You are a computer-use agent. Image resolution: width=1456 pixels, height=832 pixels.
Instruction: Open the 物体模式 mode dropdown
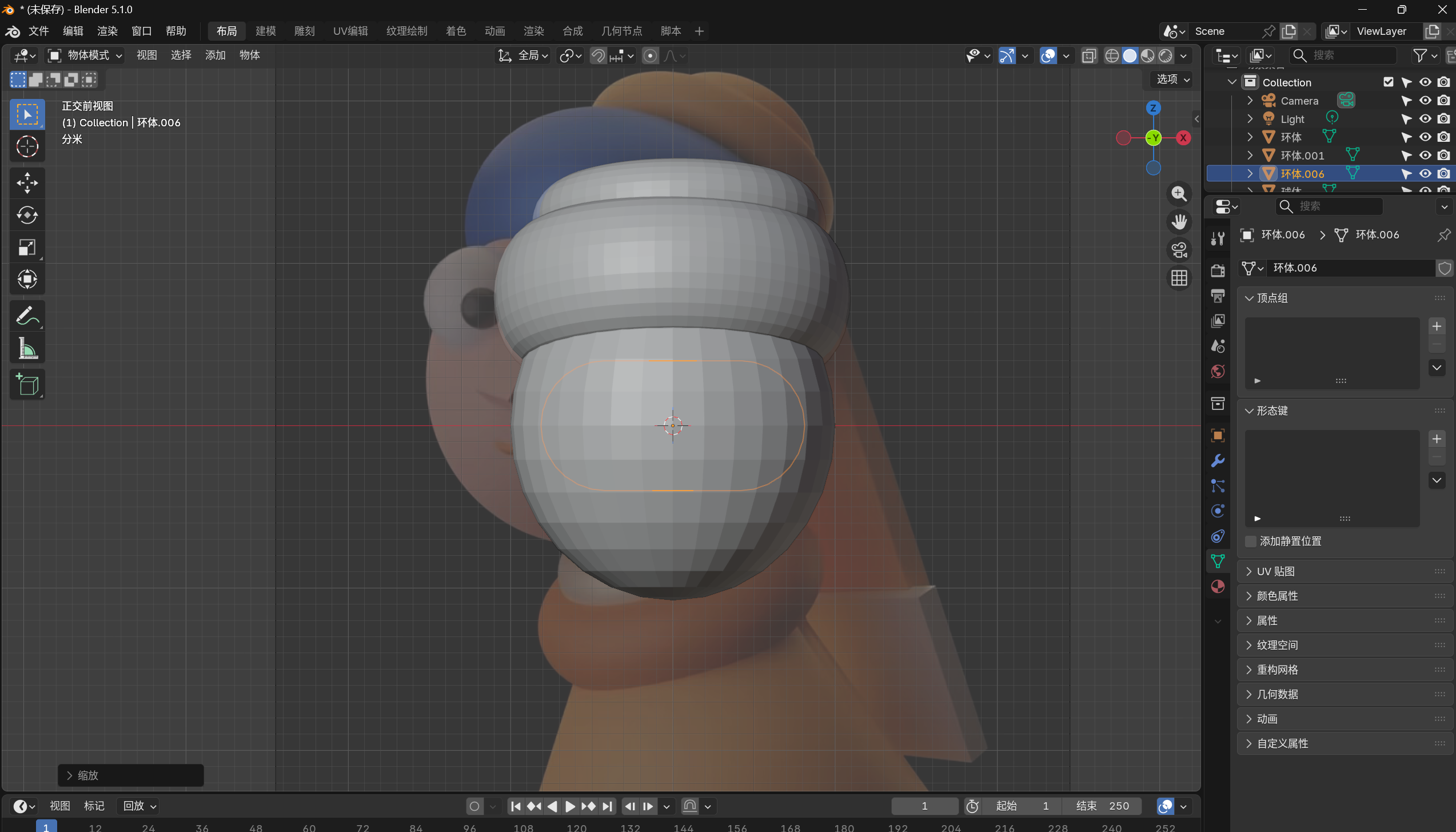tap(86, 55)
